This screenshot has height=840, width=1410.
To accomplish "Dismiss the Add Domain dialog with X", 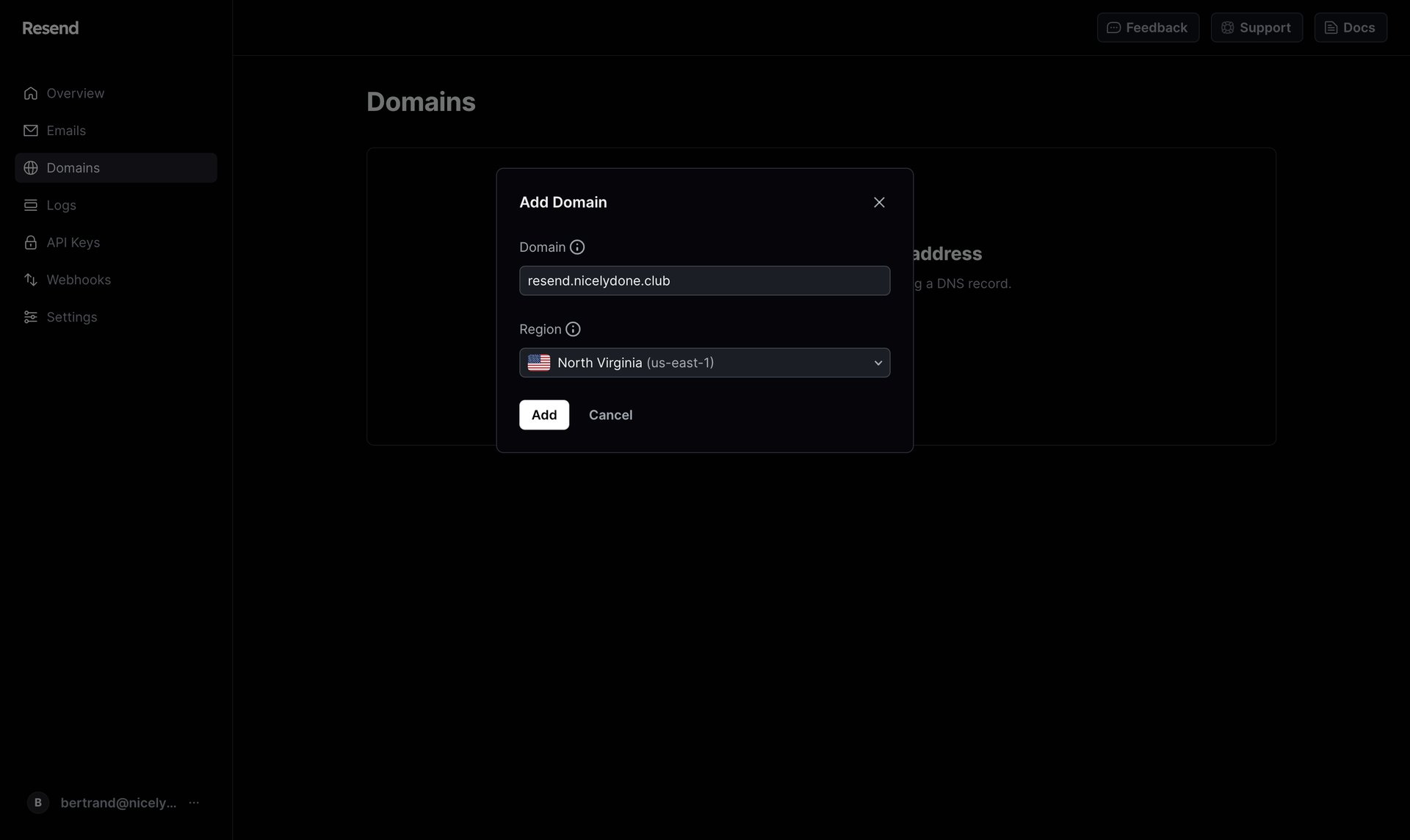I will (879, 202).
